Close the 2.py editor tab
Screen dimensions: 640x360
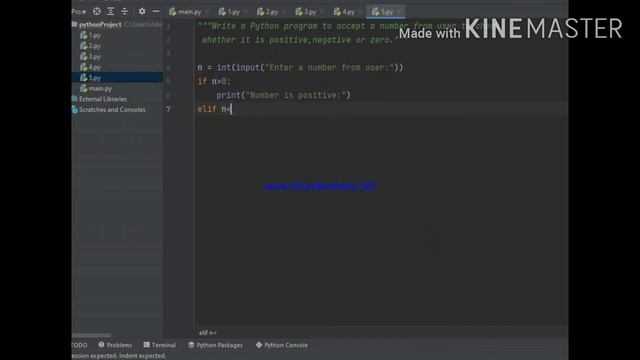click(x=284, y=12)
